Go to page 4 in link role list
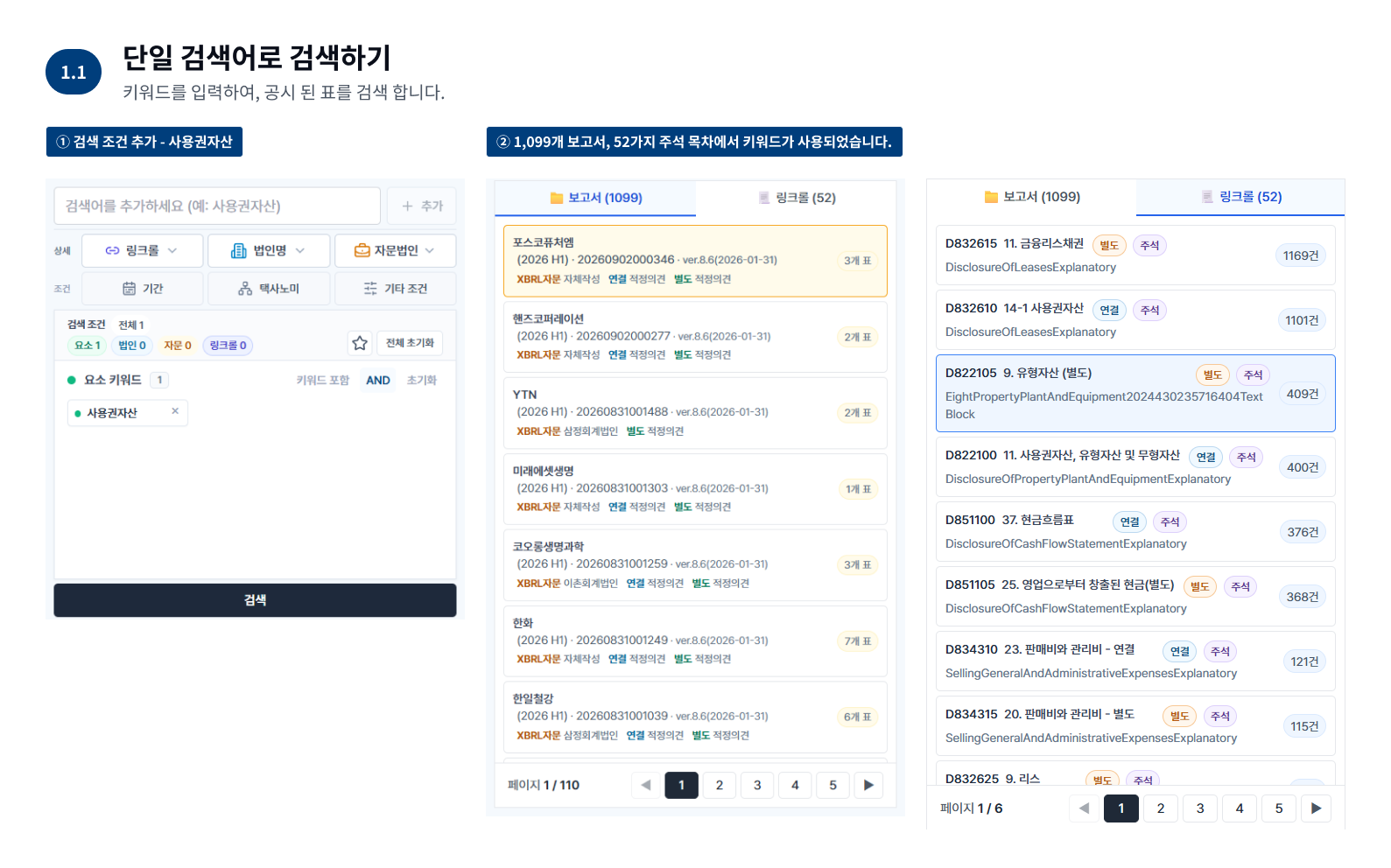Image resolution: width=1391 pixels, height=868 pixels. [1240, 808]
